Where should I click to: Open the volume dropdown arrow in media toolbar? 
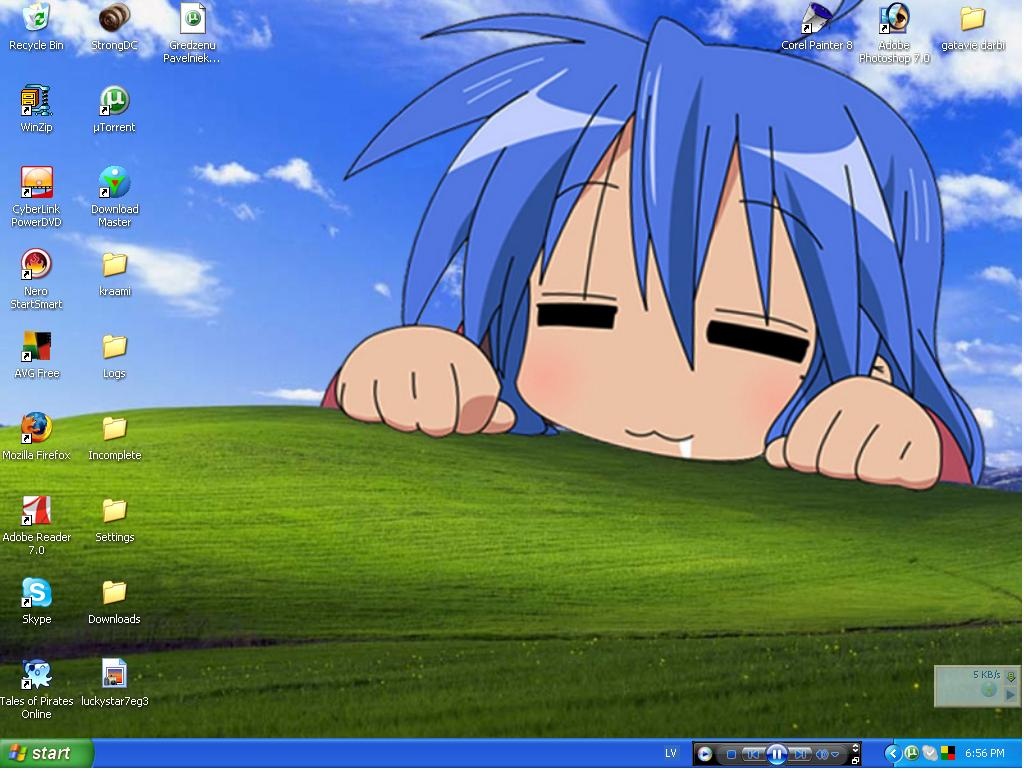tap(835, 755)
